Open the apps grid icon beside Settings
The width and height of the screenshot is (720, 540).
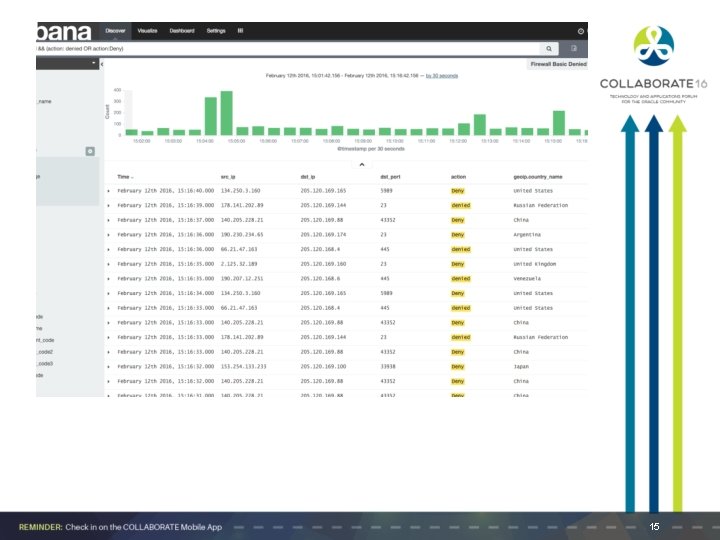pyautogui.click(x=240, y=31)
